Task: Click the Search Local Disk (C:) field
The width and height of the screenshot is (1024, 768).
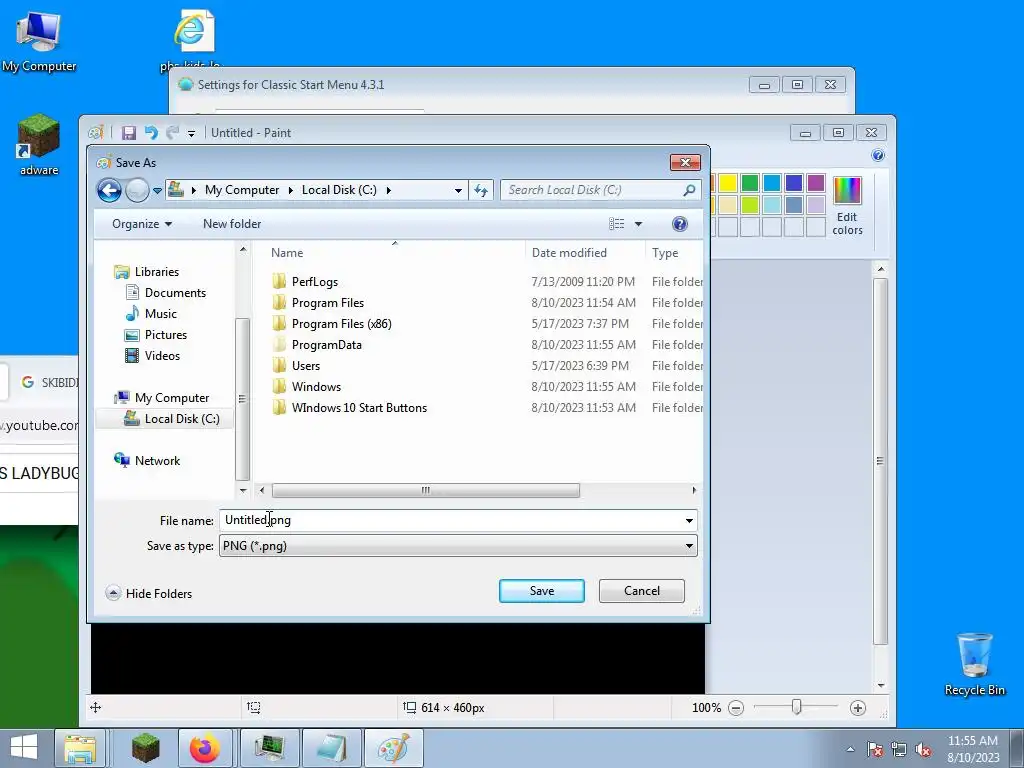Action: 600,190
